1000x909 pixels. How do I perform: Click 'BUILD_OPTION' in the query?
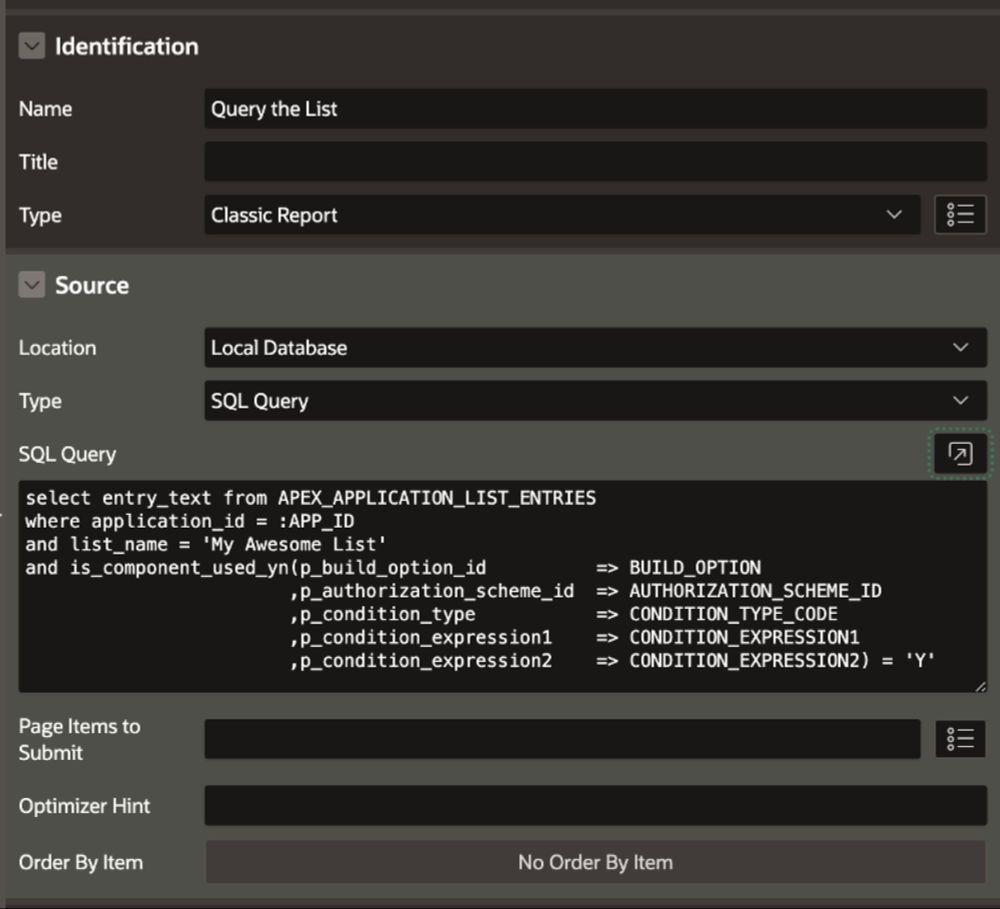[x=695, y=567]
